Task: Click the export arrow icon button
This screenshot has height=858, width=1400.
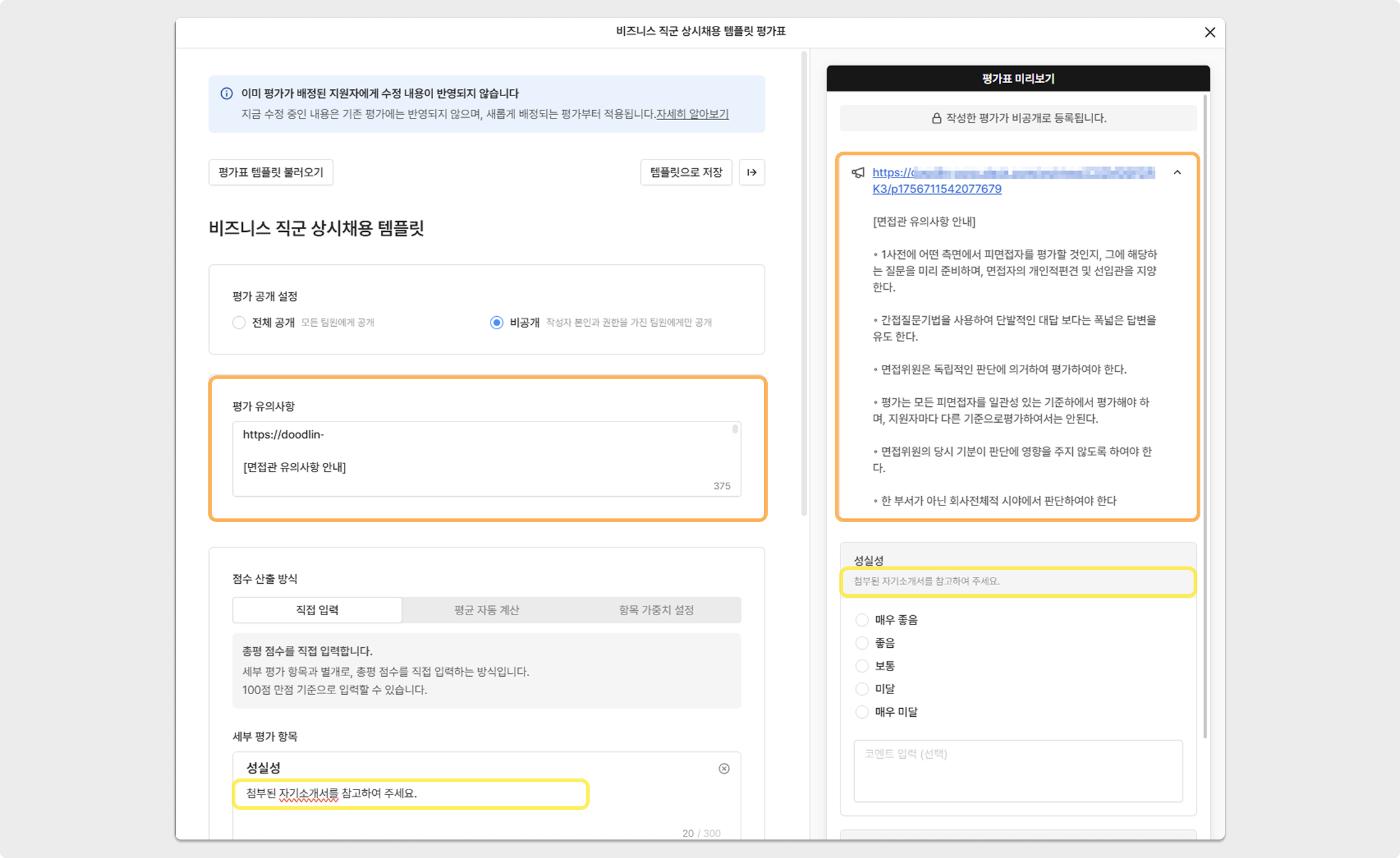Action: (751, 173)
